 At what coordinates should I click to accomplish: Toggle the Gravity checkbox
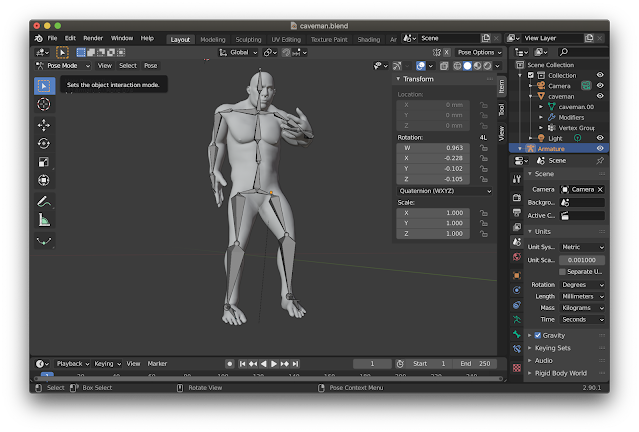[538, 335]
